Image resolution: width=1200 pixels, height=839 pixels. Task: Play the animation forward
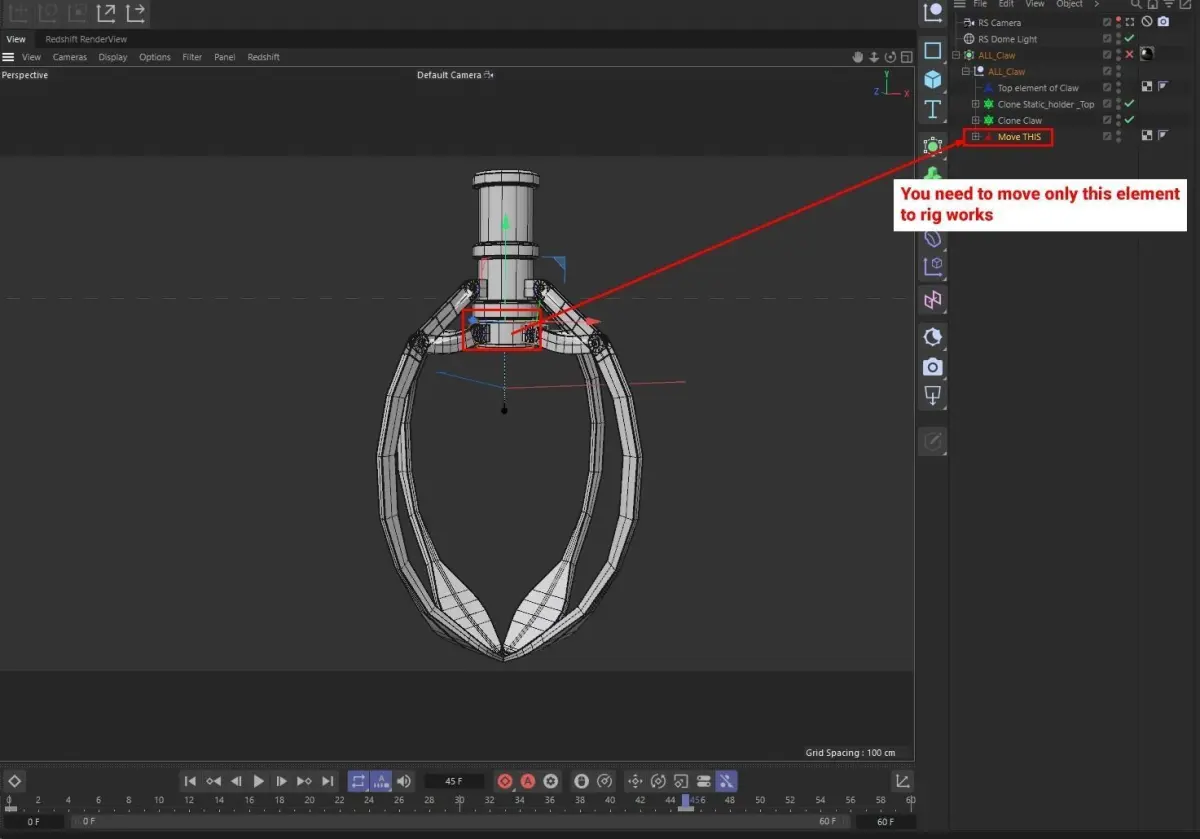pos(259,781)
